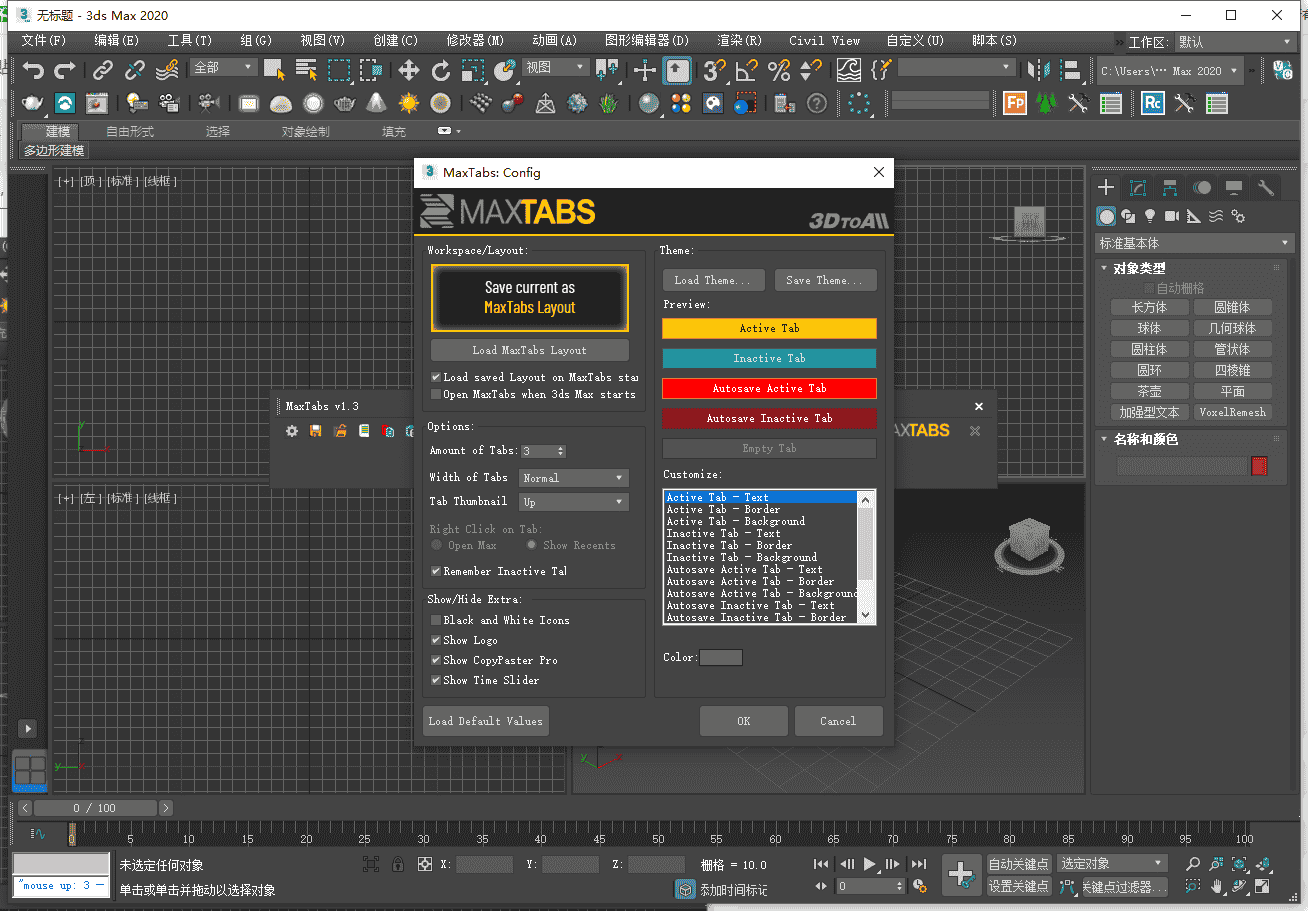This screenshot has height=911, width=1308.
Task: Open the 选定对象 key filter dropdown
Action: [1113, 863]
